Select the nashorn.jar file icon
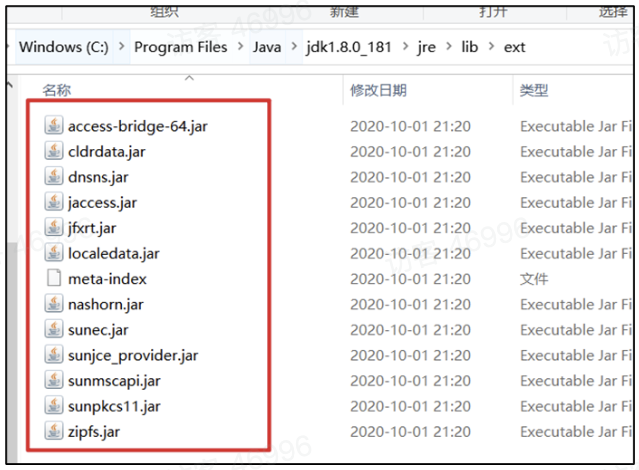This screenshot has width=639, height=470. pos(54,304)
